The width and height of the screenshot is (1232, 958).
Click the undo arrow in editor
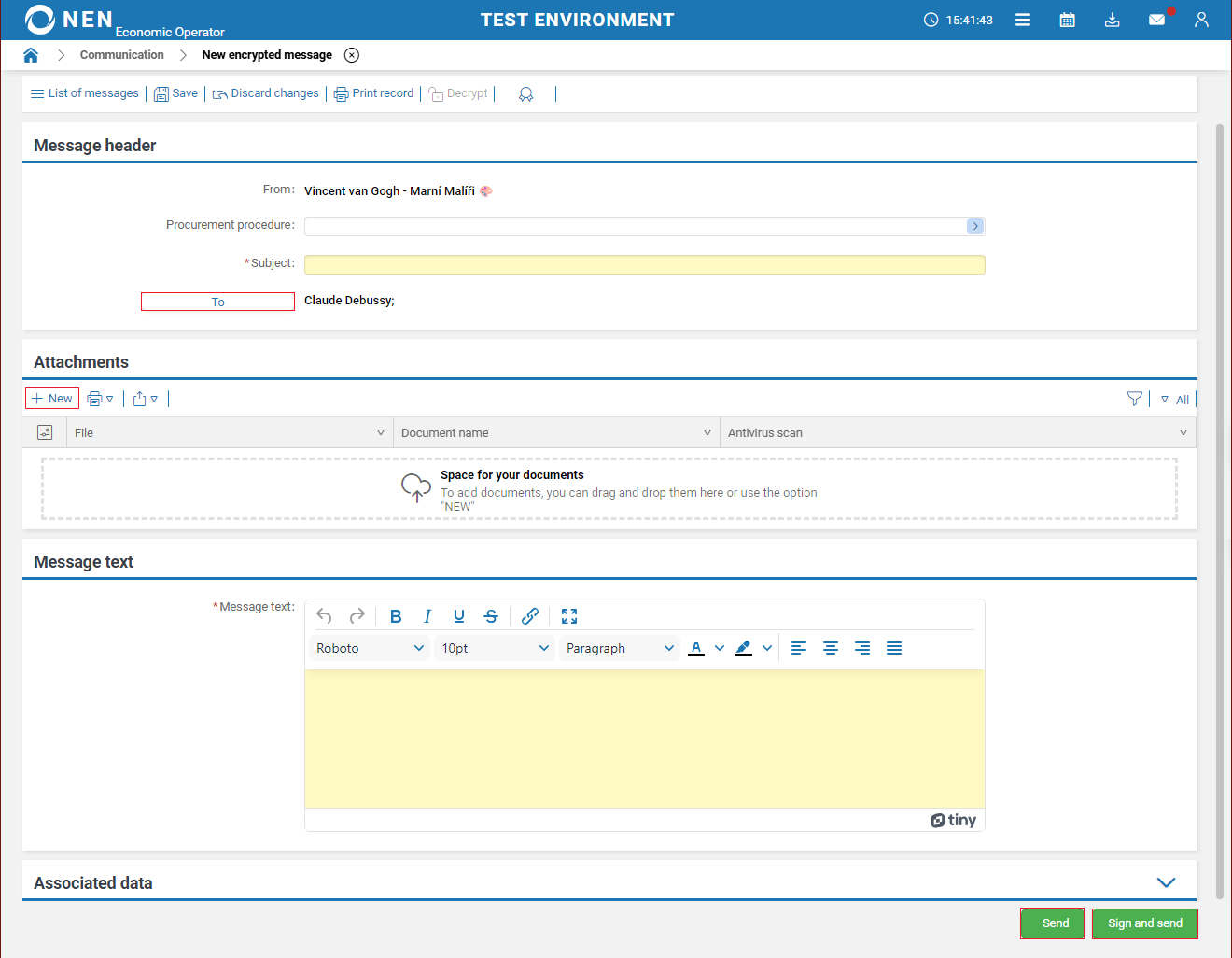point(324,616)
